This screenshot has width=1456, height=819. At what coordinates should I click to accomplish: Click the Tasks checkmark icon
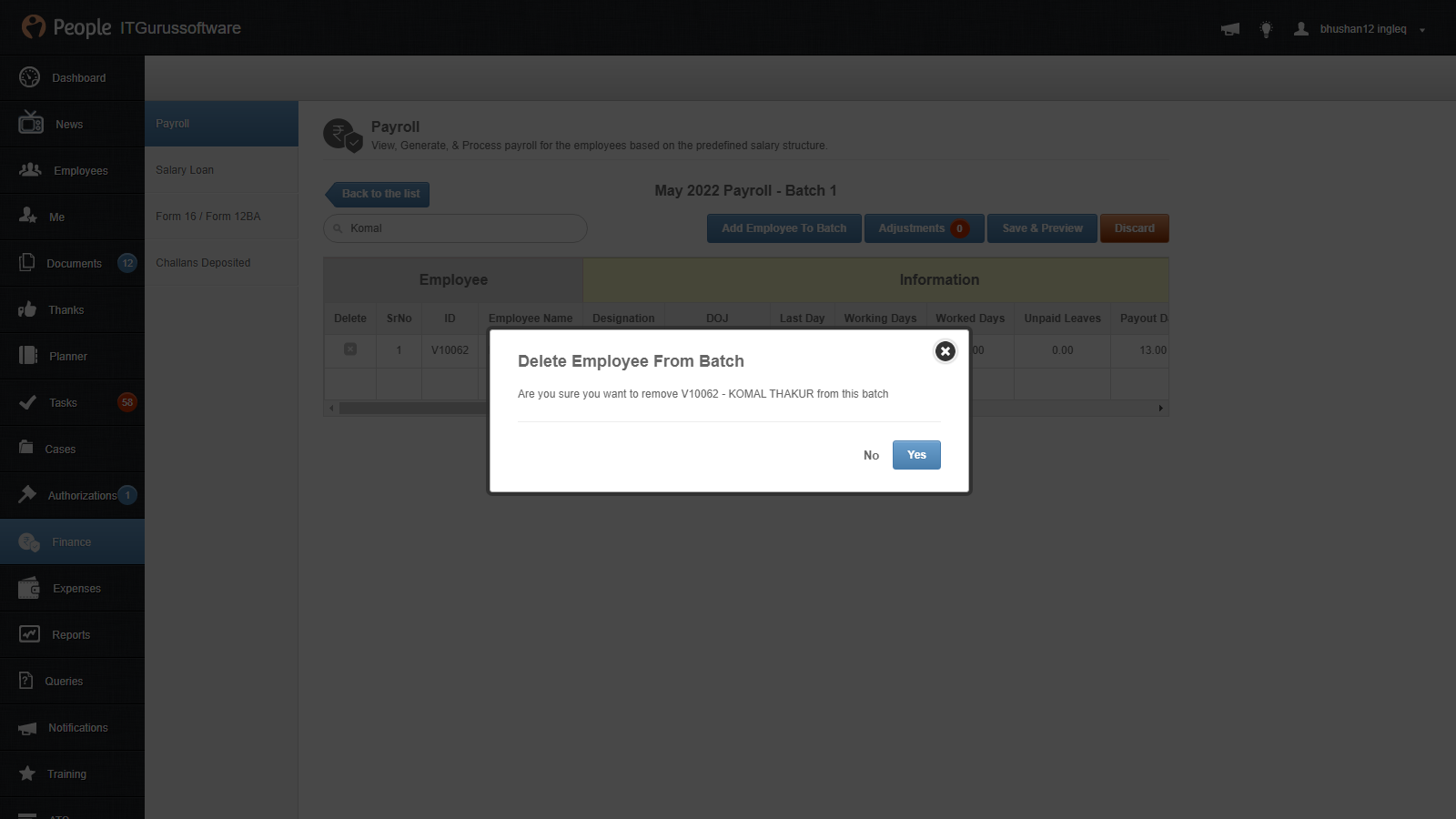point(28,401)
